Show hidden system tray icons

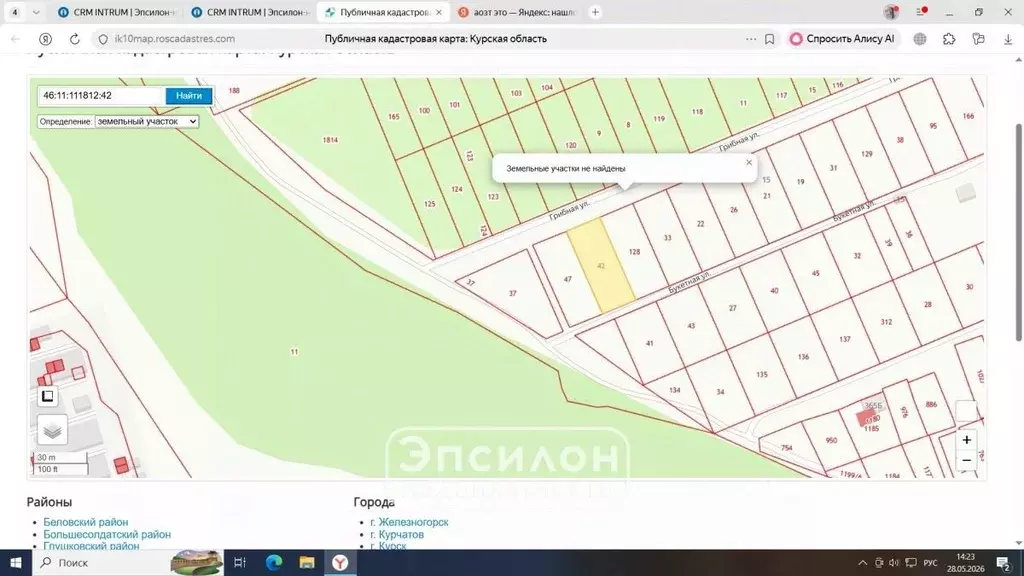pos(863,563)
